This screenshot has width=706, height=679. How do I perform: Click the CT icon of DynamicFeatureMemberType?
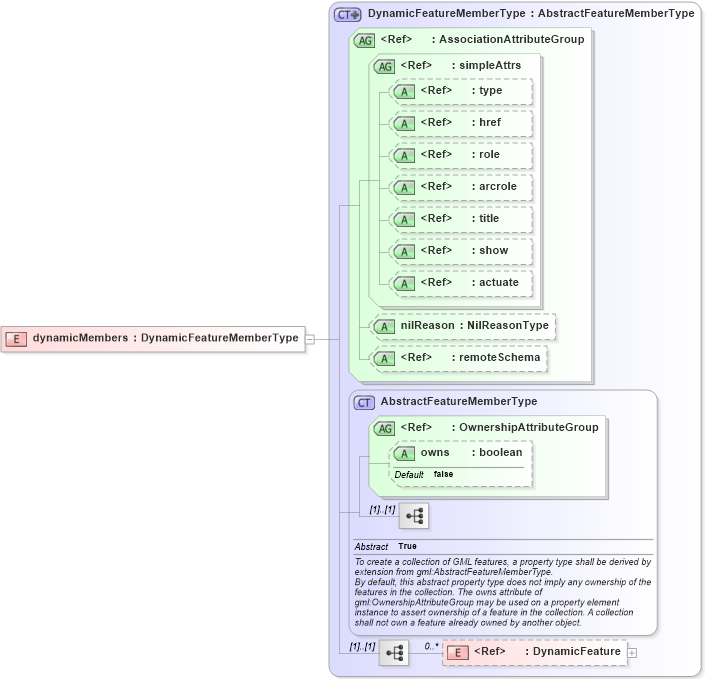(347, 14)
